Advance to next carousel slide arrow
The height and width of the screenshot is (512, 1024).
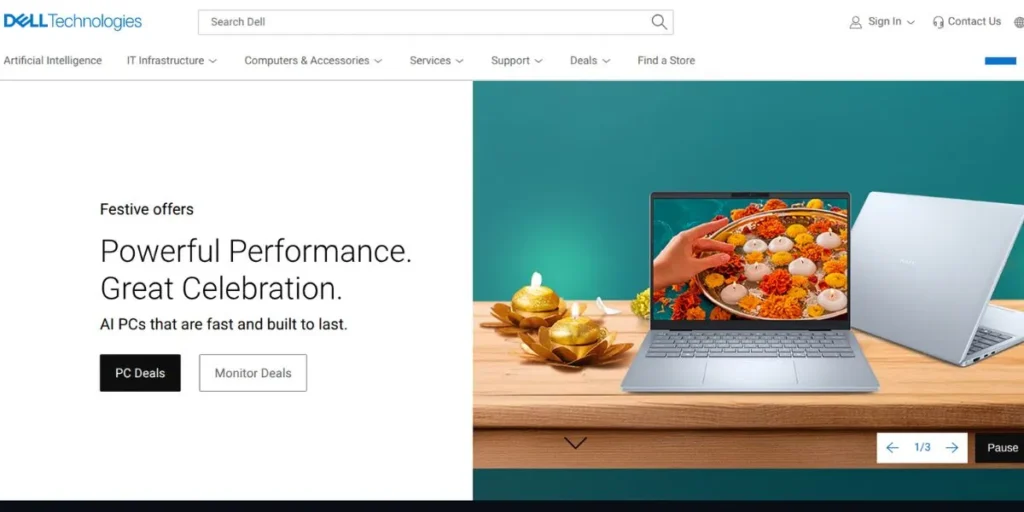[x=952, y=447]
